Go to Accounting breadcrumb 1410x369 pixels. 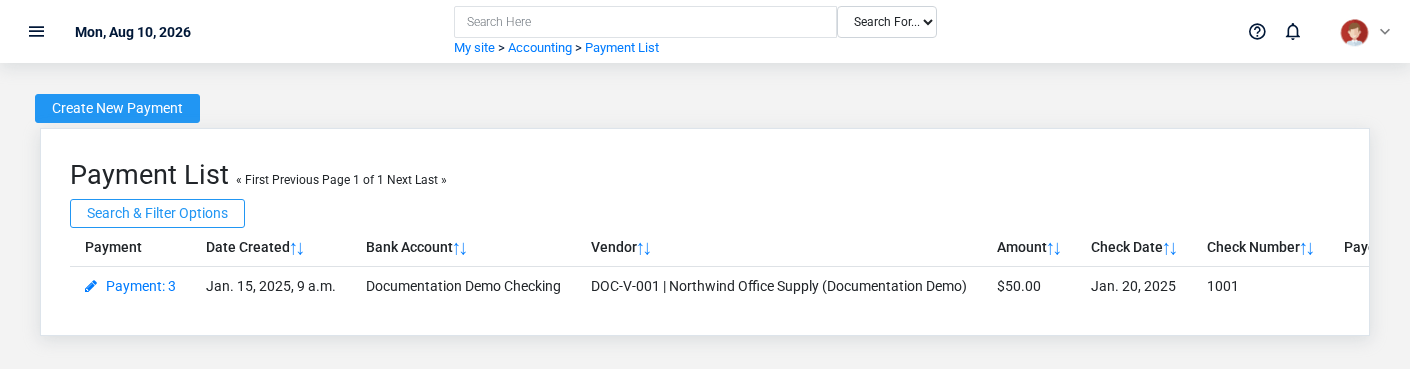540,48
